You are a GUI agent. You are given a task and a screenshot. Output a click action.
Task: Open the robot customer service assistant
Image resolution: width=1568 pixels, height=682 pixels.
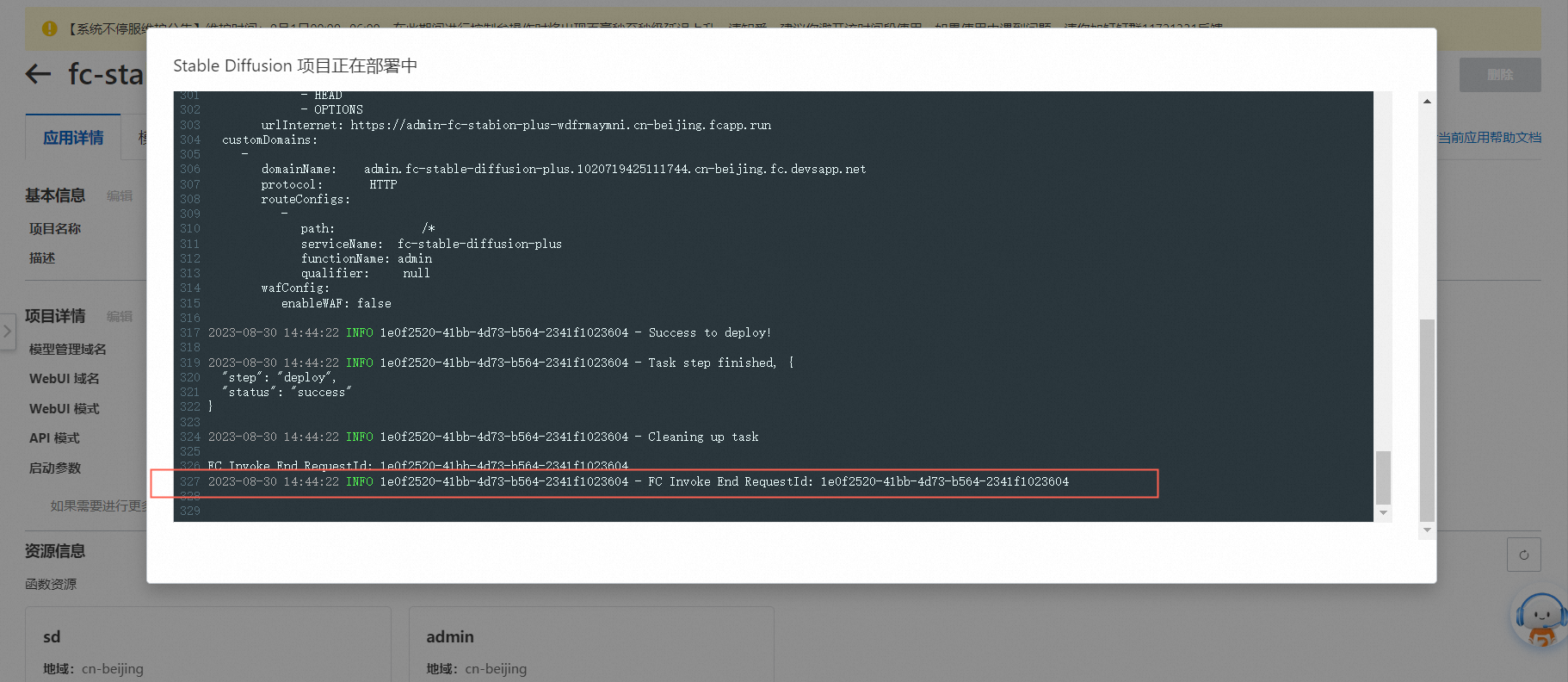tap(1540, 620)
